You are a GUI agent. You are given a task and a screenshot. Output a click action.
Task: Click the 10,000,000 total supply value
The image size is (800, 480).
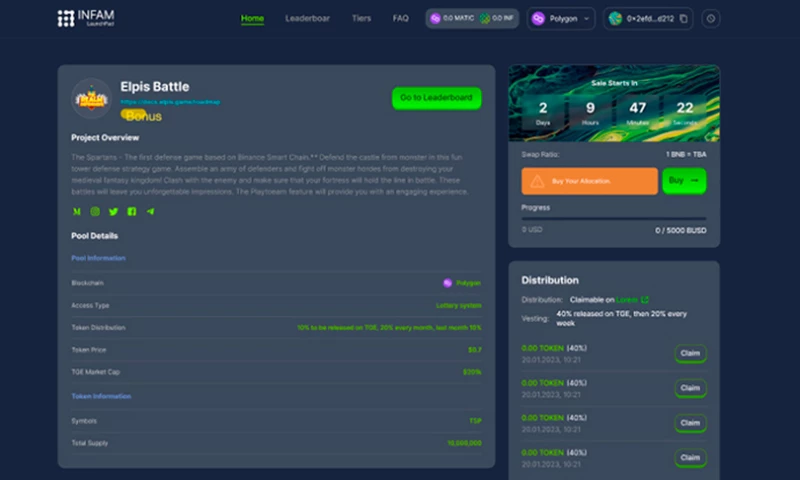pyautogui.click(x=464, y=443)
